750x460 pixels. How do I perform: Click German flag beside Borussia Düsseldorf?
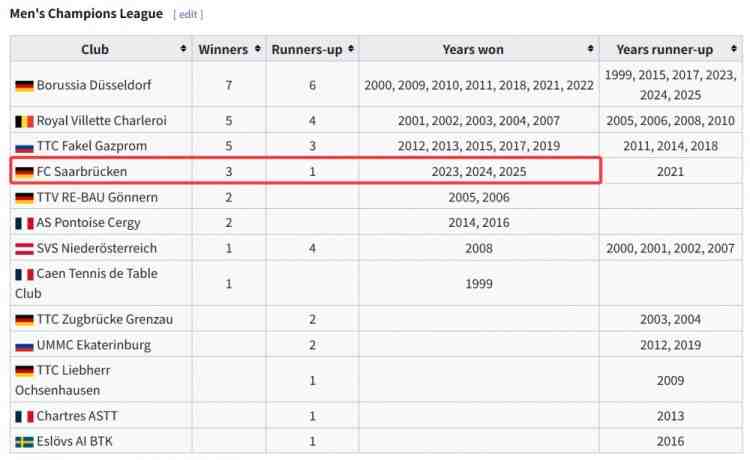point(24,86)
